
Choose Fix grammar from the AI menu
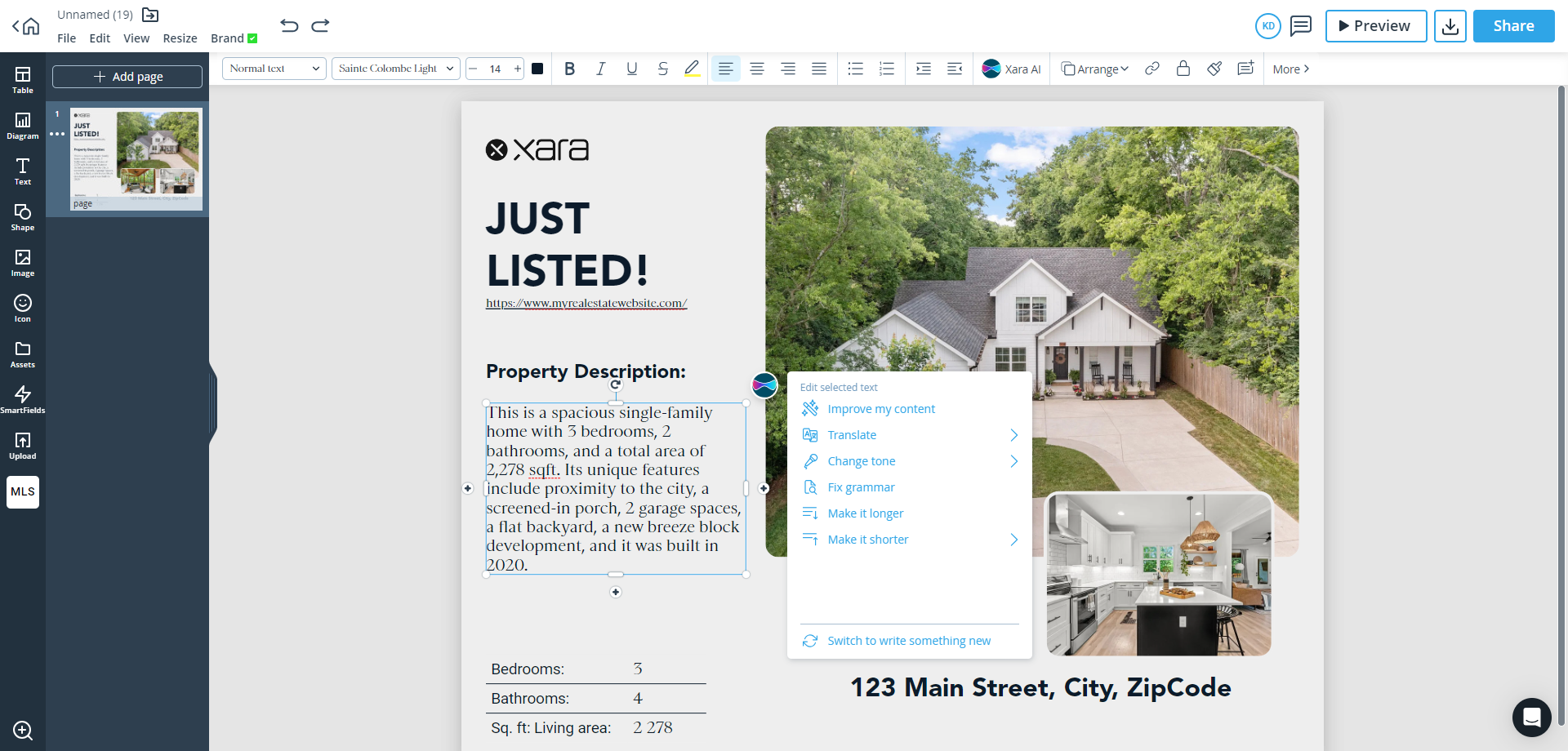click(x=860, y=487)
